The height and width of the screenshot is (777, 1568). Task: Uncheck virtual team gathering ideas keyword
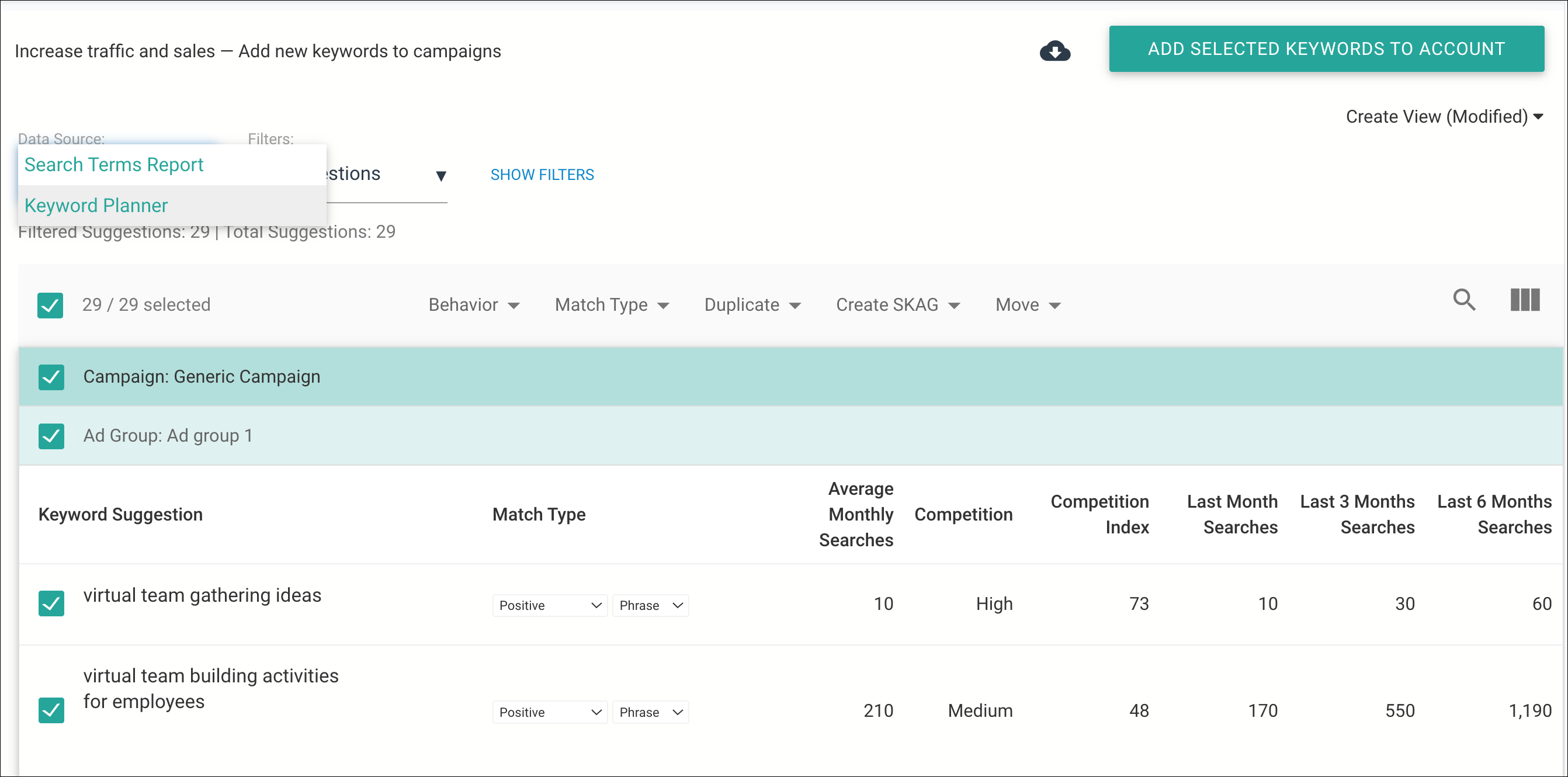[x=51, y=603]
